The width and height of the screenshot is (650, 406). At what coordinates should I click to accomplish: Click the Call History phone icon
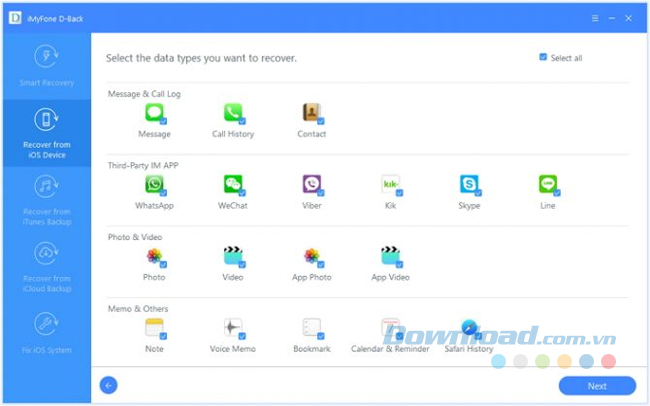(x=233, y=113)
